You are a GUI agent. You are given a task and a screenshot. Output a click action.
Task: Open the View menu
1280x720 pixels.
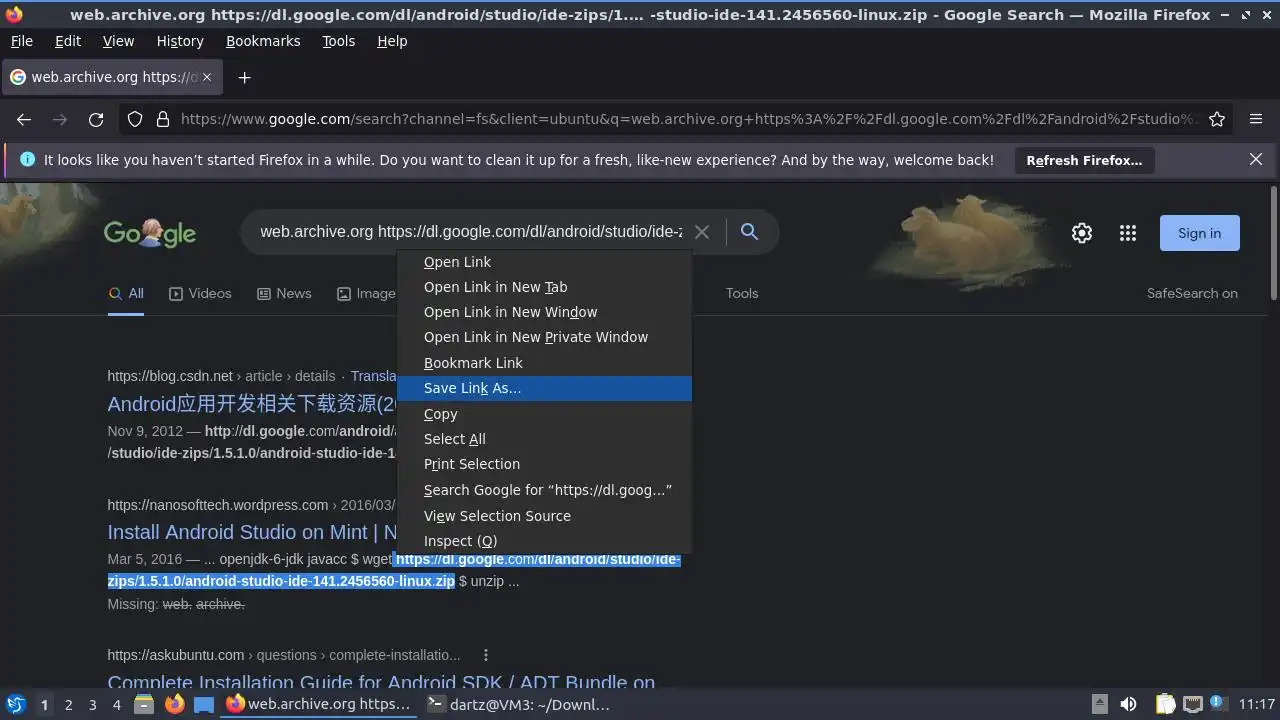118,41
